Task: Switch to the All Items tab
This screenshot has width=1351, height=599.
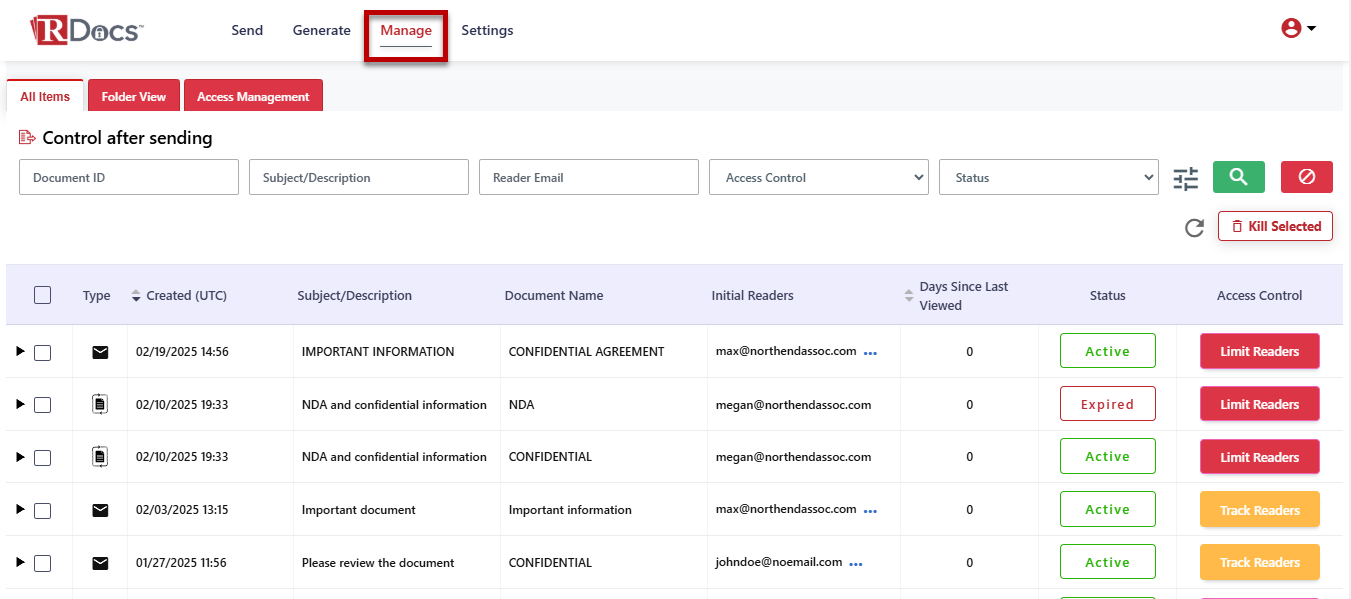Action: (45, 96)
